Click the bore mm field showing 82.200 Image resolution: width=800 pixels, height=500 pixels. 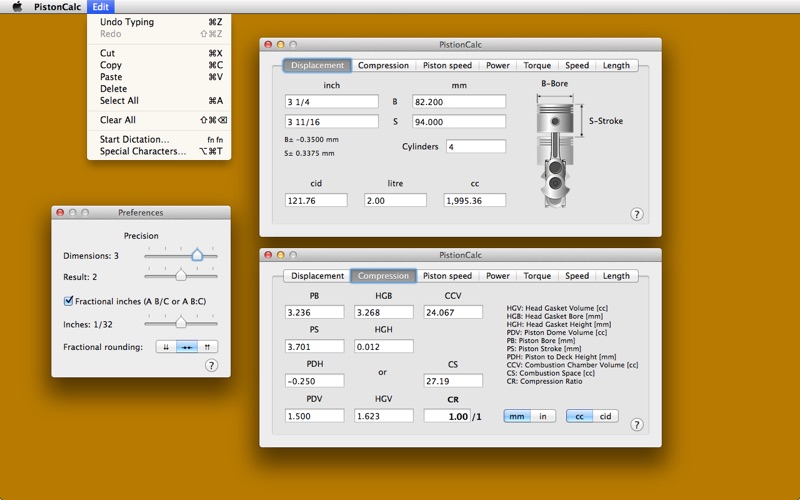(459, 102)
